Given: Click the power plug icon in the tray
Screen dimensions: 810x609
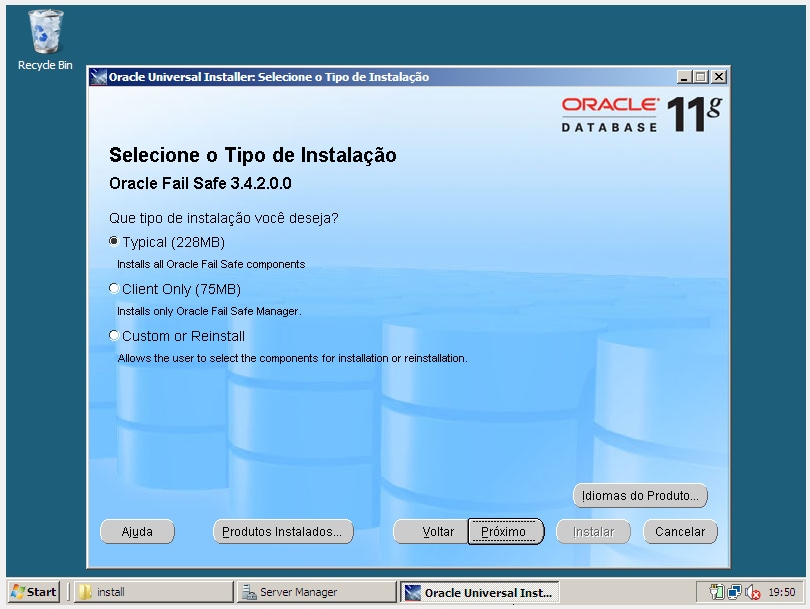Looking at the screenshot, I should [713, 591].
